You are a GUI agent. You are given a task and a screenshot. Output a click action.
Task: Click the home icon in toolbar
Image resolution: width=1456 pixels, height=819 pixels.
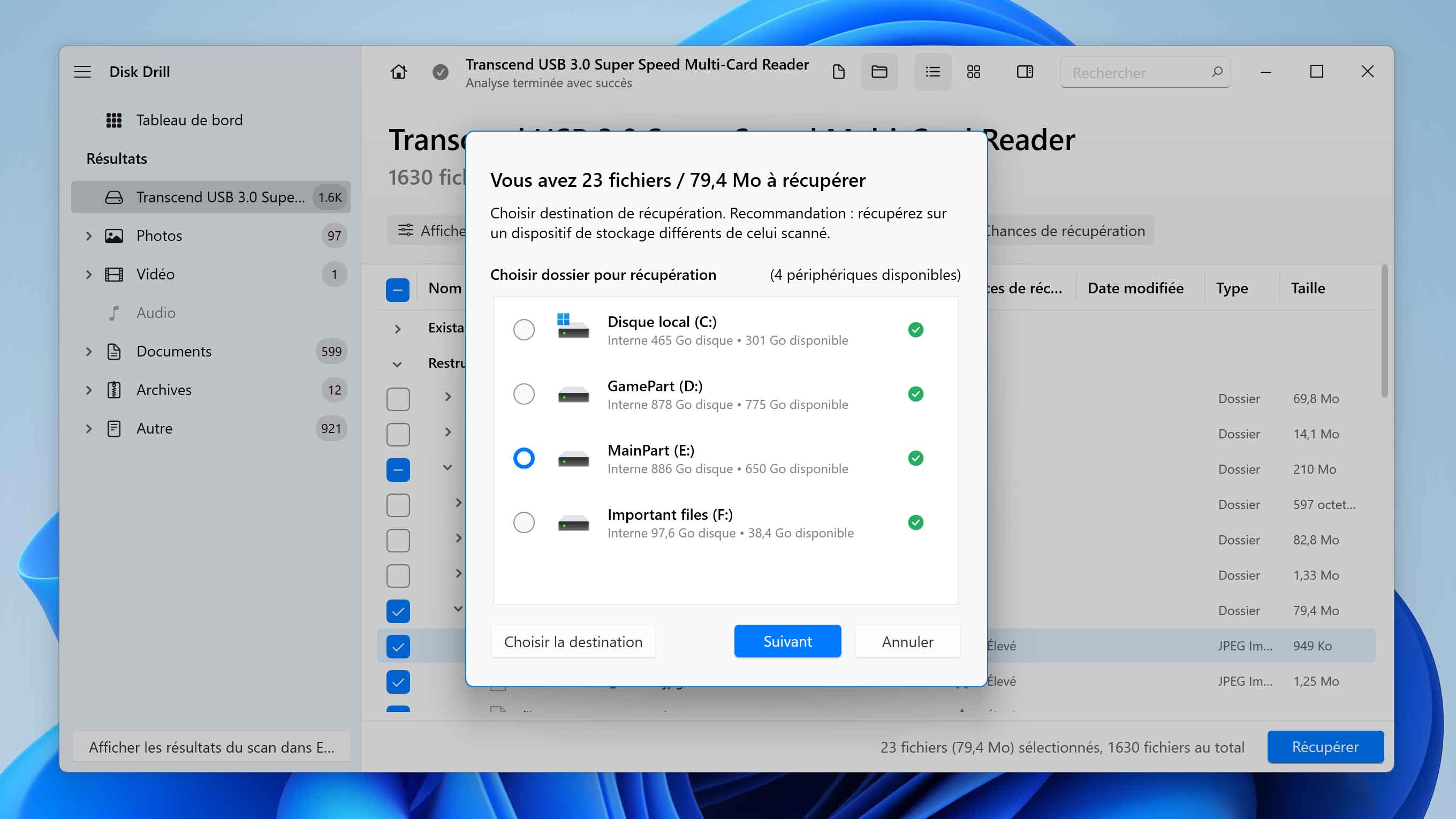tap(398, 72)
